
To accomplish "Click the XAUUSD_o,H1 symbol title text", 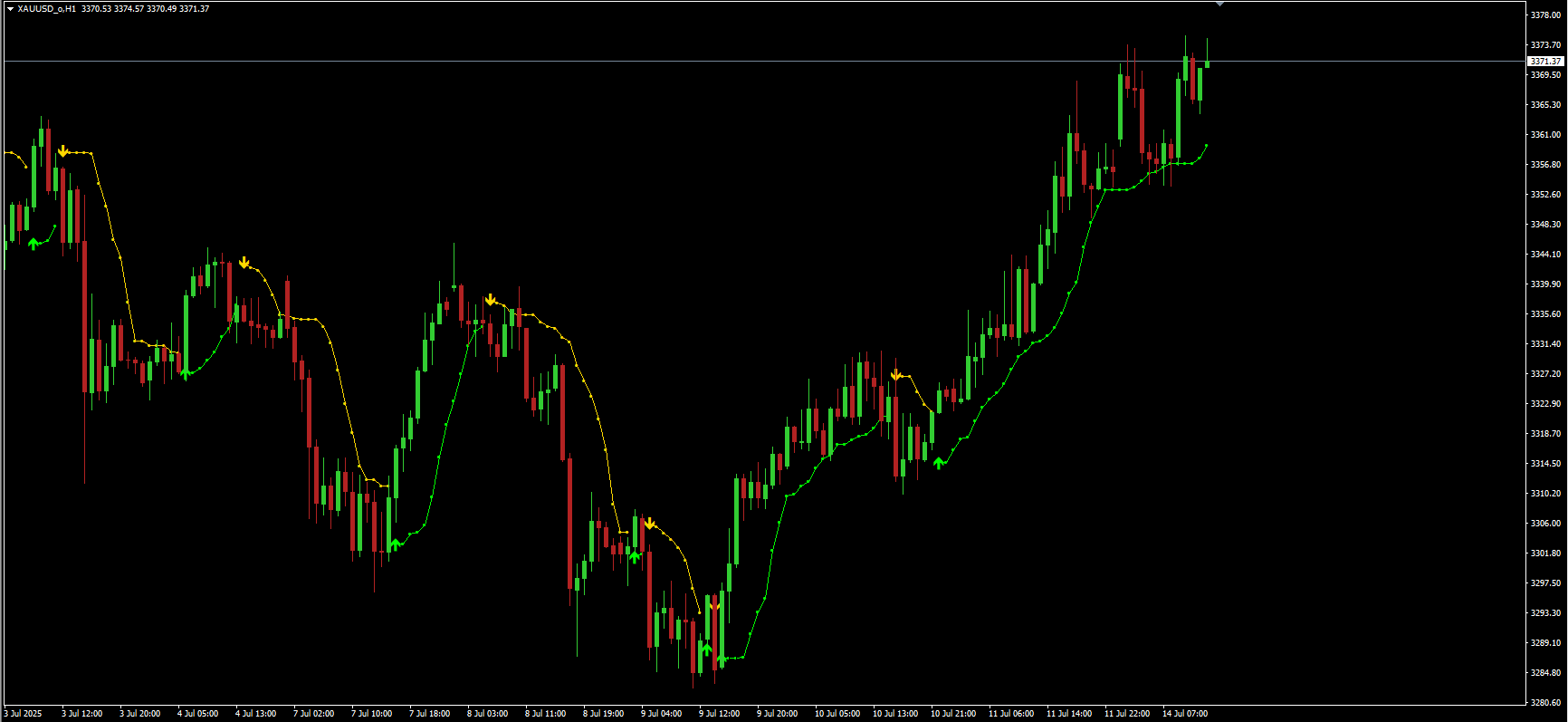I will (x=46, y=9).
